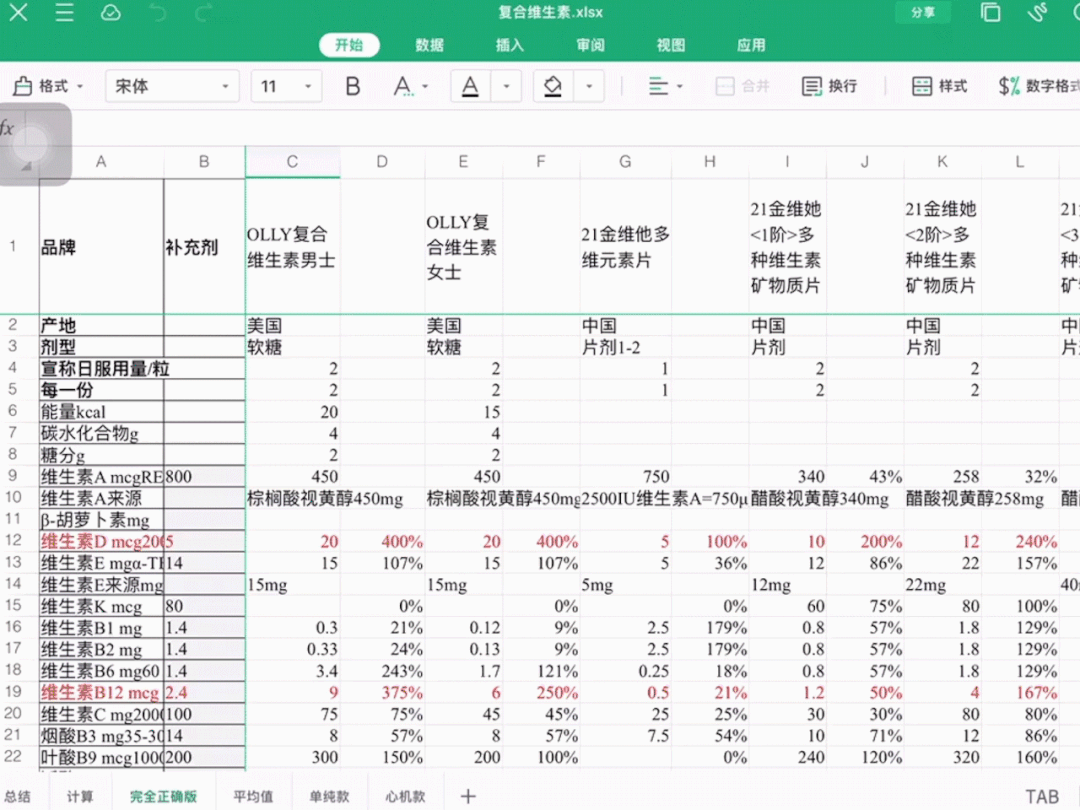Select cell 维生素A来源
The height and width of the screenshot is (810, 1080).
[x=101, y=498]
